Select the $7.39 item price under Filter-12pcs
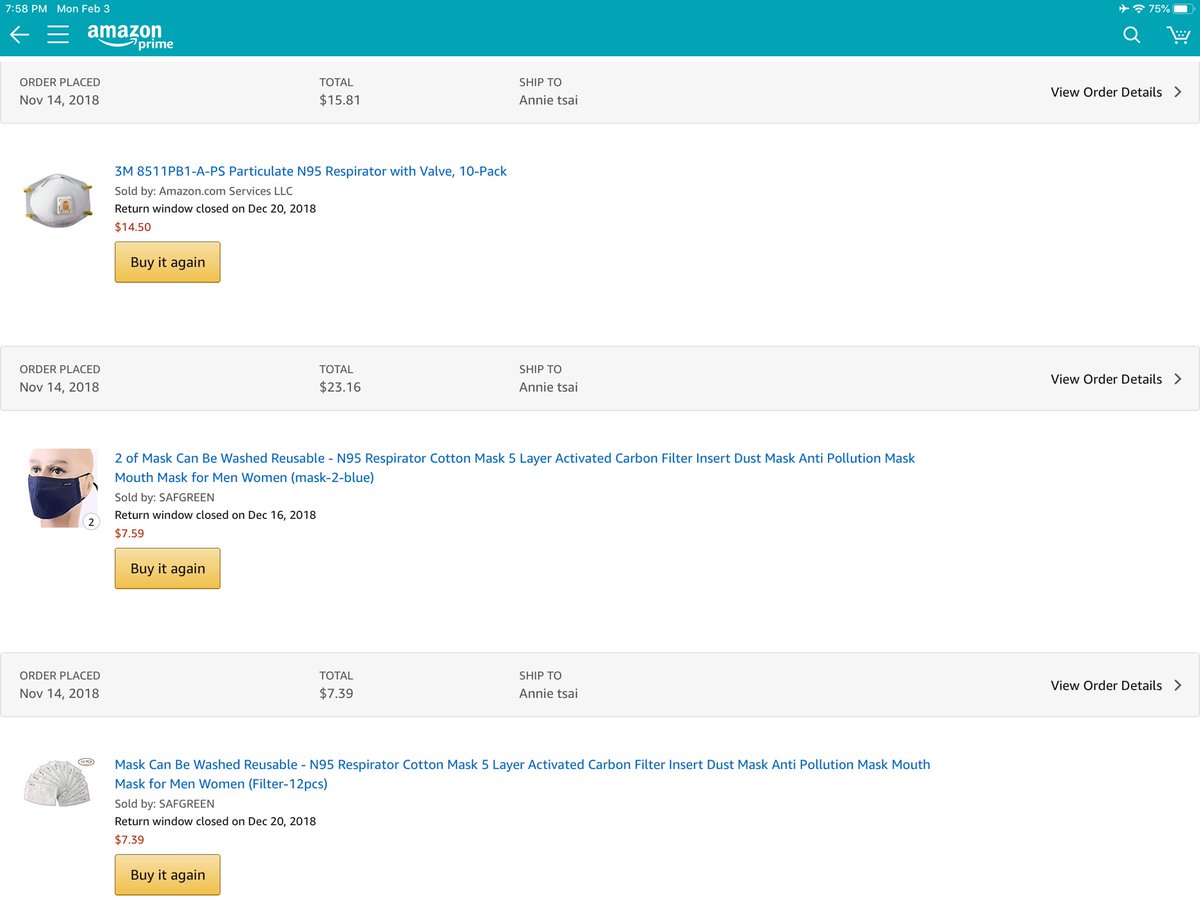The image size is (1200, 899). 130,839
